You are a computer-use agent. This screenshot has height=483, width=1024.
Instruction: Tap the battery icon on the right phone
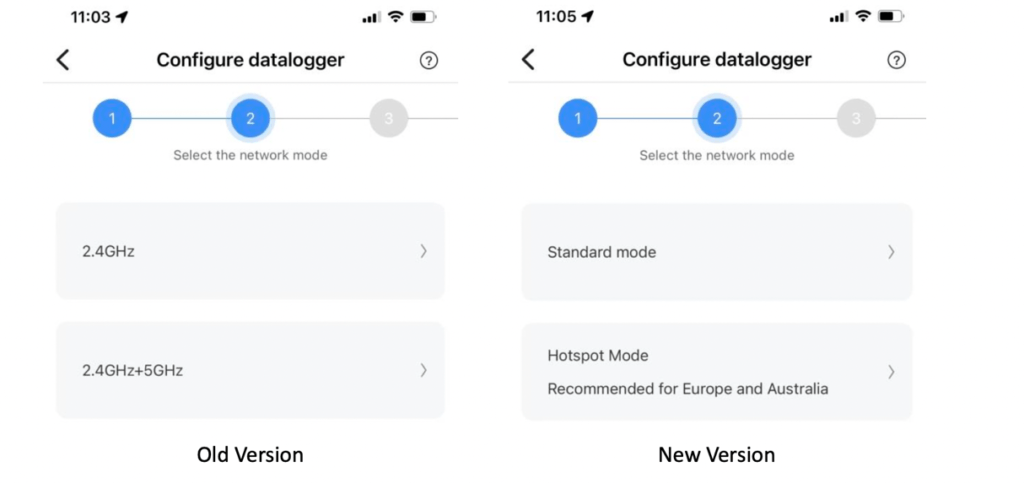(x=891, y=16)
